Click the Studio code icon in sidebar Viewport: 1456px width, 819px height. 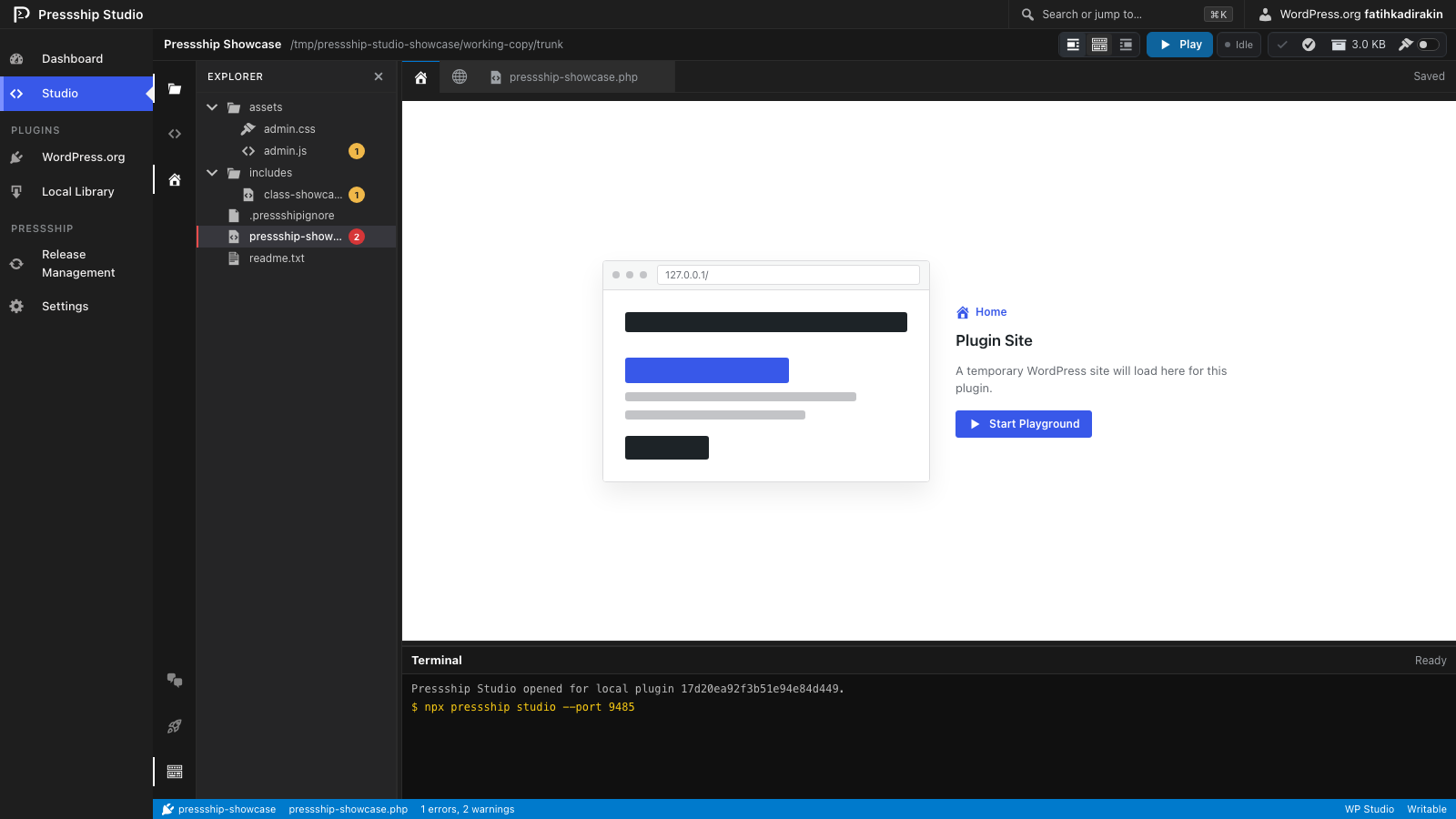(16, 94)
